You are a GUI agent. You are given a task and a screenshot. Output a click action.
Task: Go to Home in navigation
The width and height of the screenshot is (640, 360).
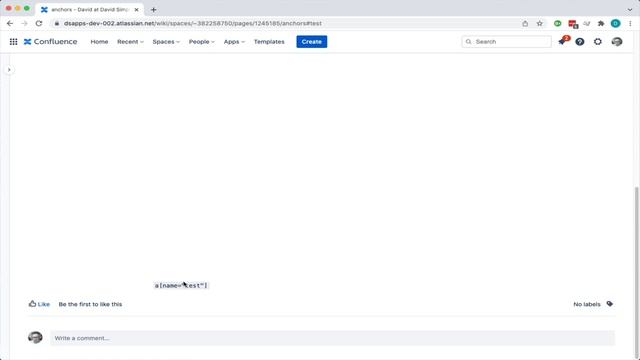(x=99, y=42)
